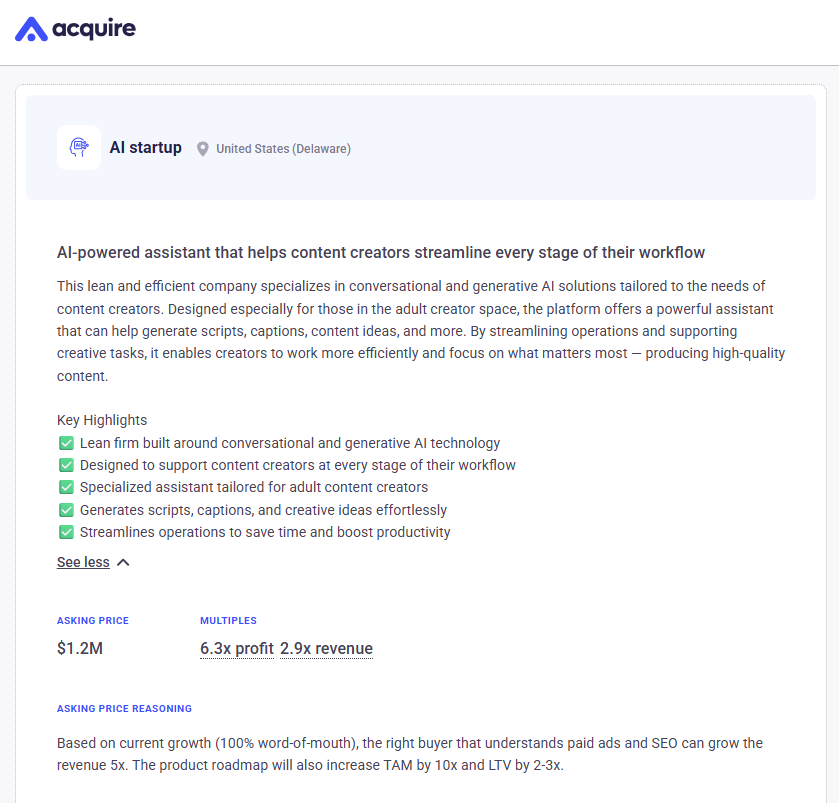Click green check beside "Specialized assistant"
Viewport: 839px width, 803px height.
click(x=66, y=487)
